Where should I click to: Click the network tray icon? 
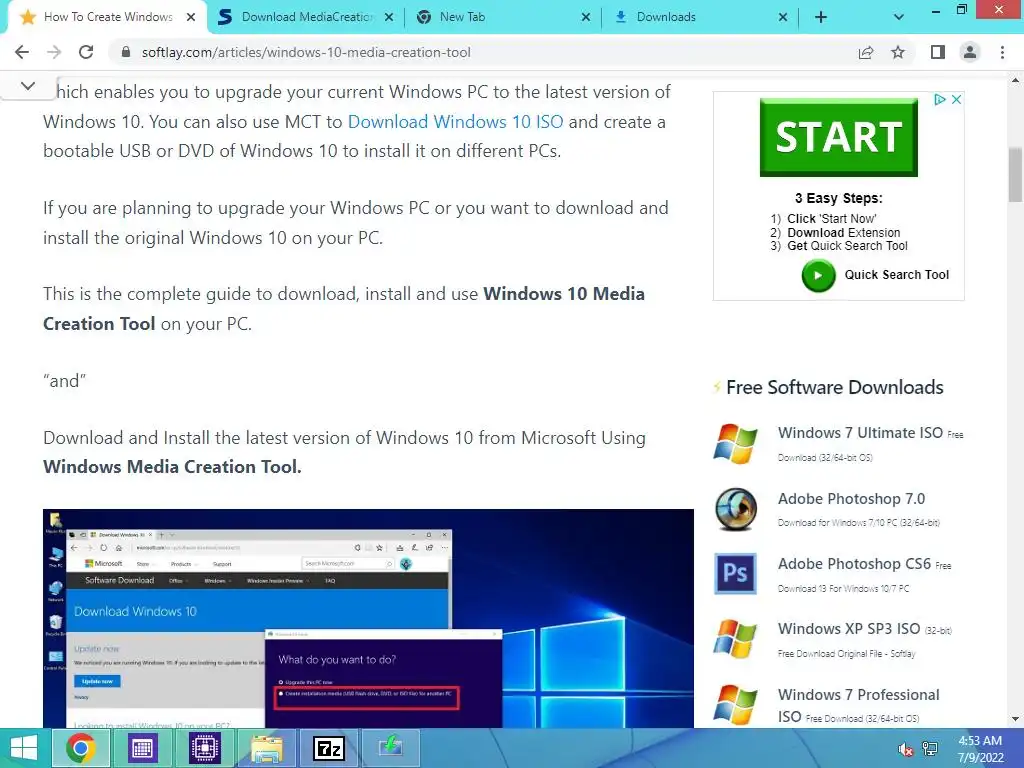[930, 749]
